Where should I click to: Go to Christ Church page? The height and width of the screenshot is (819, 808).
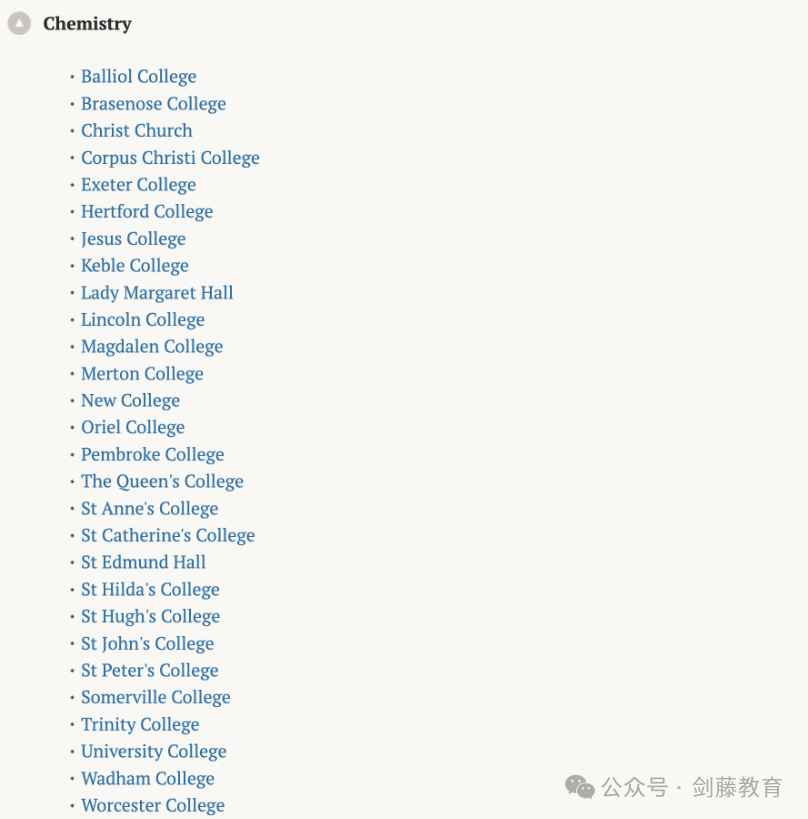pos(137,131)
